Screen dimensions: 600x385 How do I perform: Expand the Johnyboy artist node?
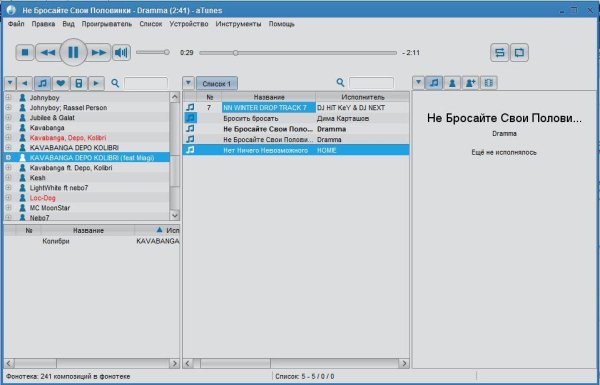[8, 98]
